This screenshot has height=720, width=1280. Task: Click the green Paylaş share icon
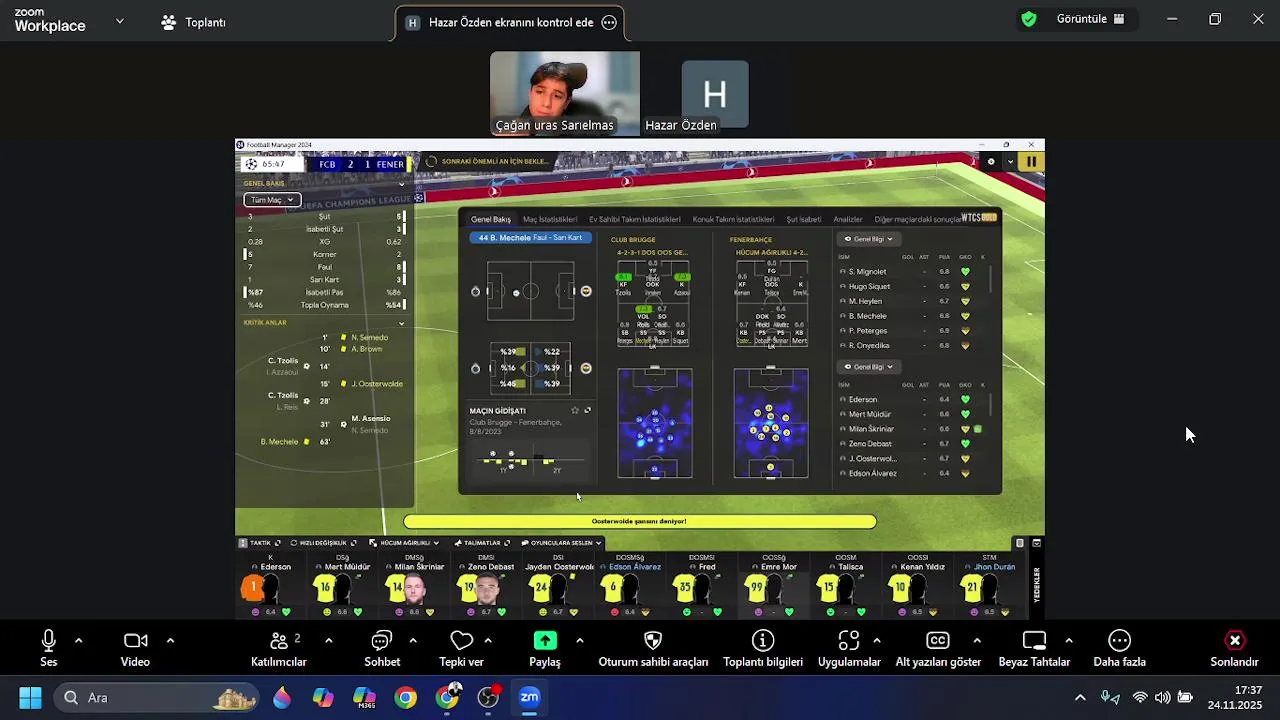click(545, 641)
